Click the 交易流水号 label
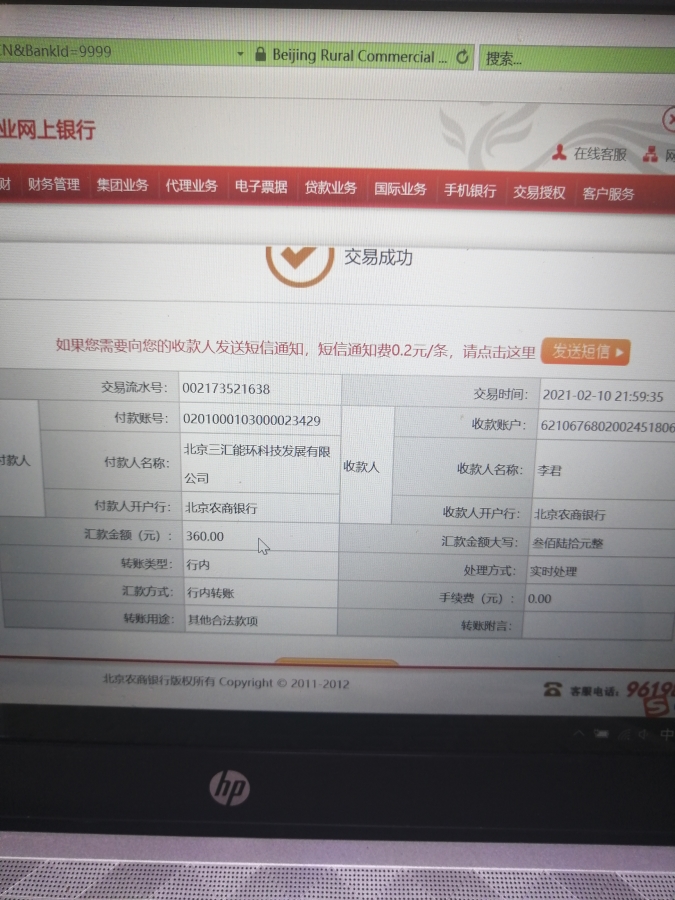675x900 pixels. [135, 387]
